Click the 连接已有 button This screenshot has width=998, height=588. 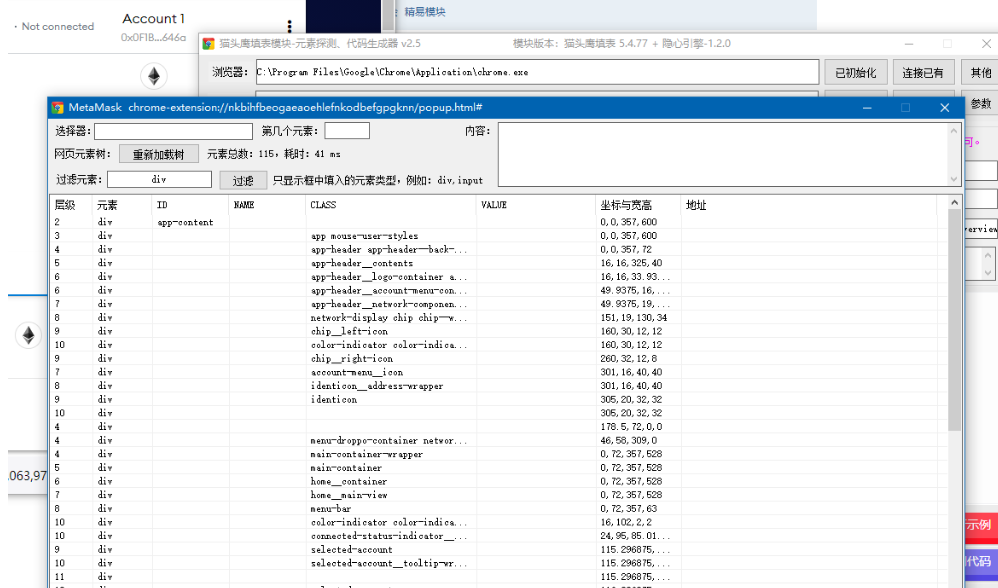coord(923,73)
